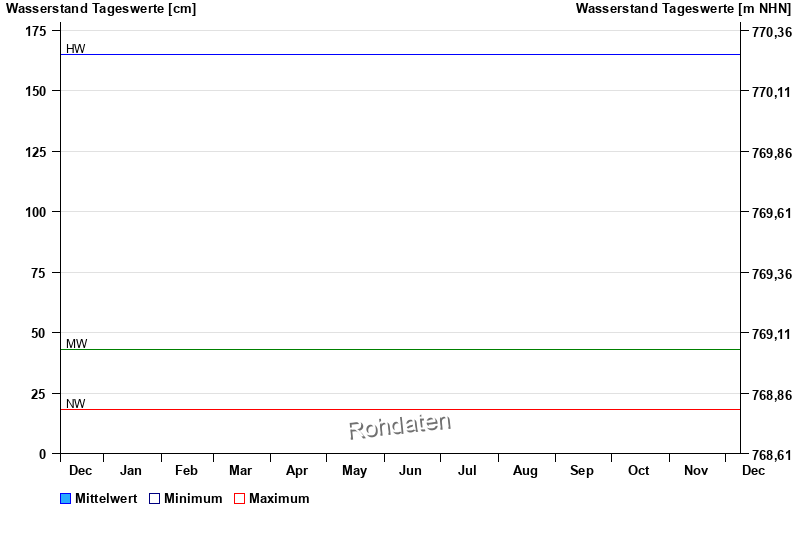Image resolution: width=800 pixels, height=550 pixels.
Task: Click the 769,61 value on right axis
Action: tap(771, 213)
